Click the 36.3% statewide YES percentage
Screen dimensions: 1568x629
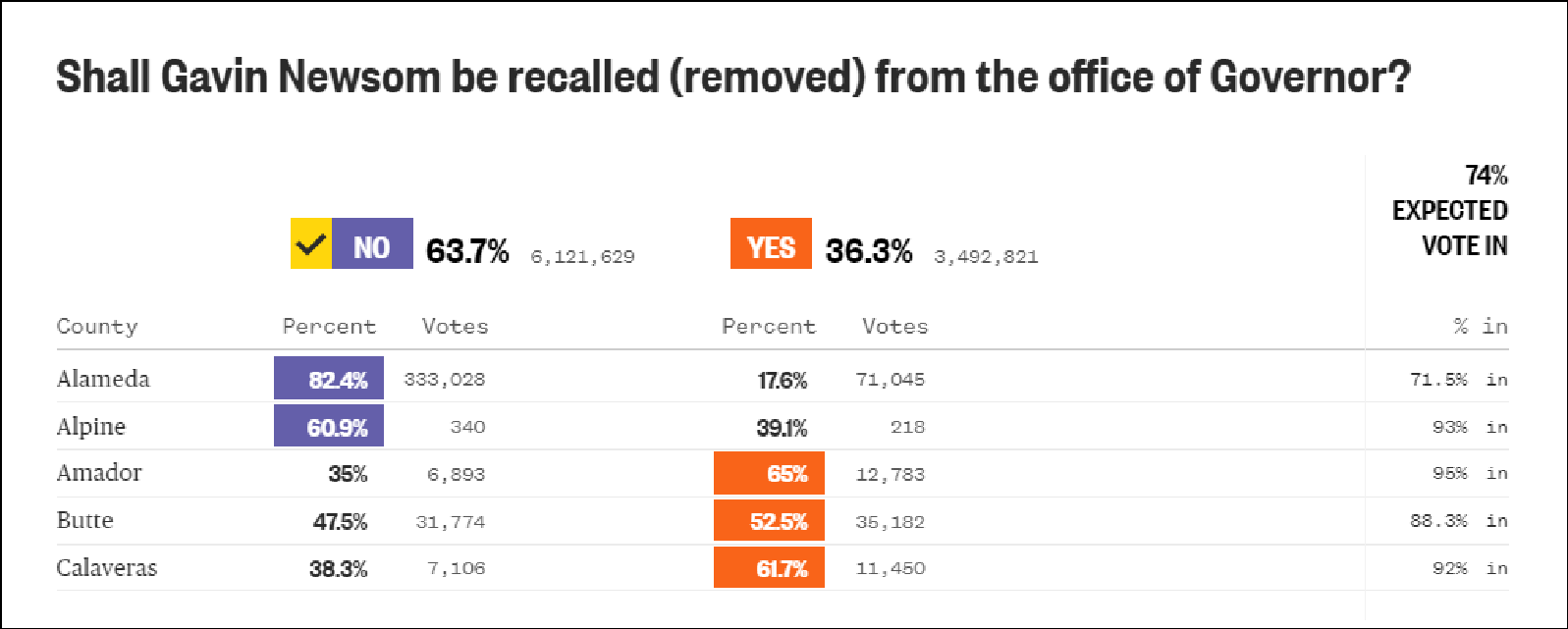tap(869, 251)
